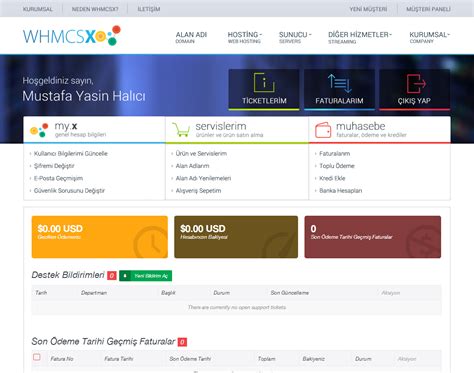The height and width of the screenshot is (373, 474).
Task: Expand the SUNUCU dropdown menu
Action: point(295,37)
